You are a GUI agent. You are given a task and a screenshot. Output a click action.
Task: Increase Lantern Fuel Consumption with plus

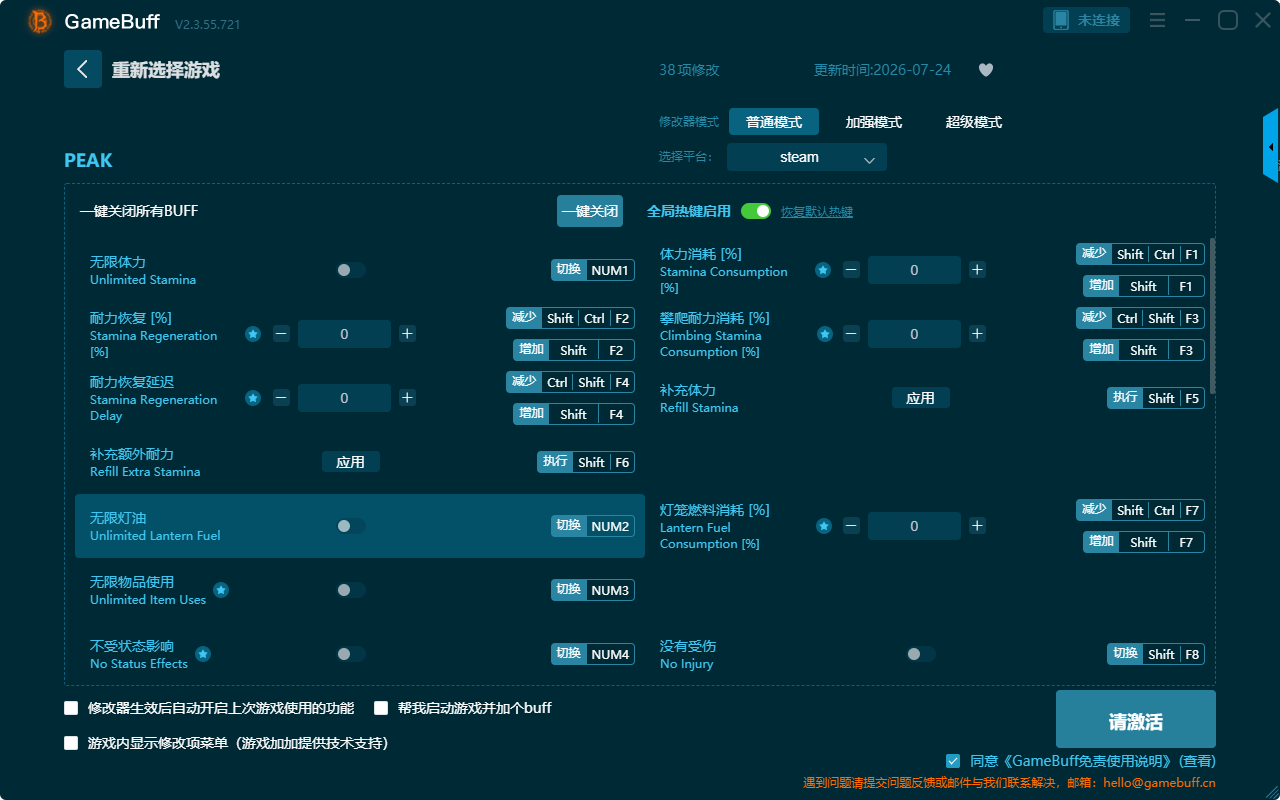(977, 526)
